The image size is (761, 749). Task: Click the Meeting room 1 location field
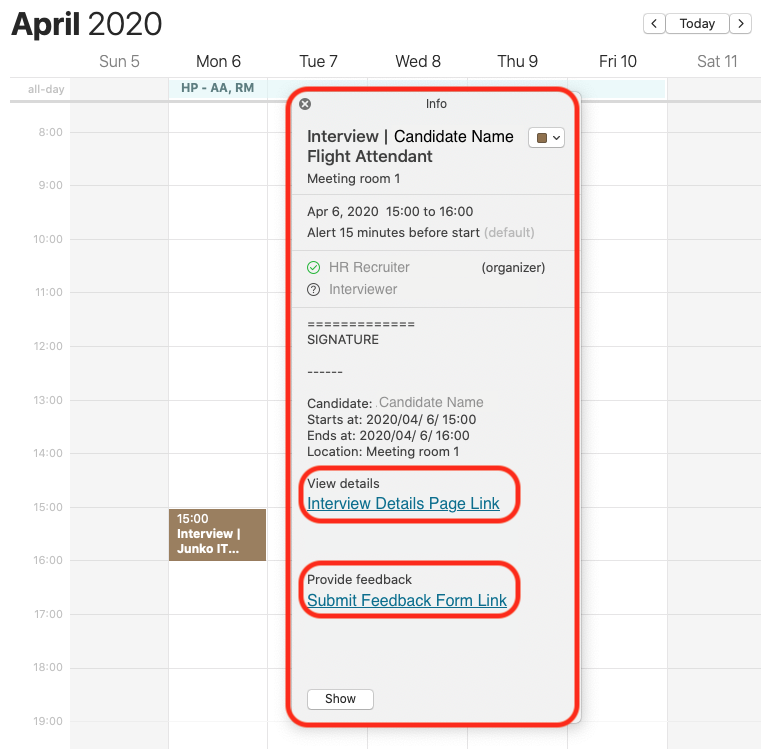pyautogui.click(x=353, y=179)
